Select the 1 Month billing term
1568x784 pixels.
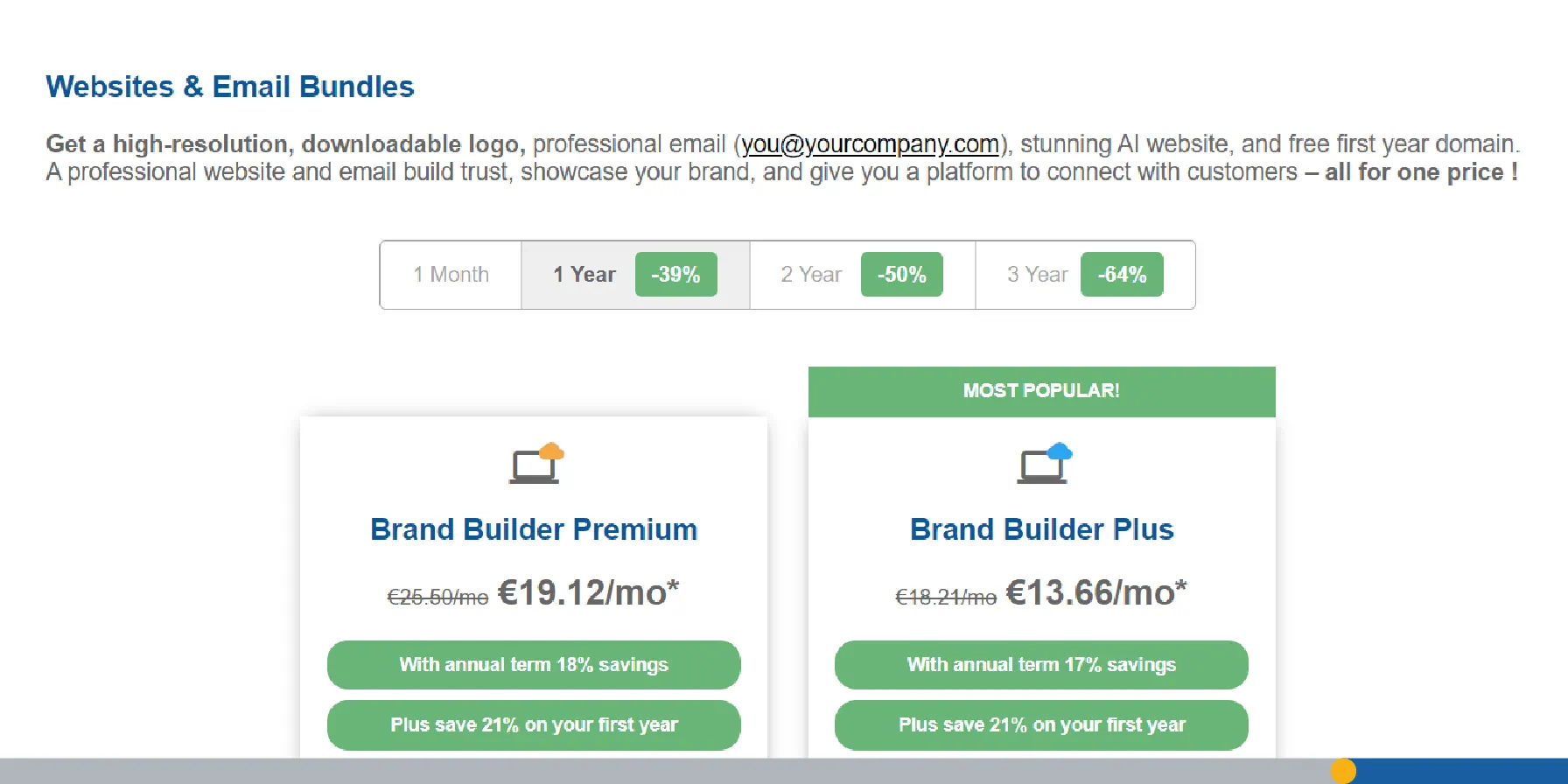(x=451, y=275)
